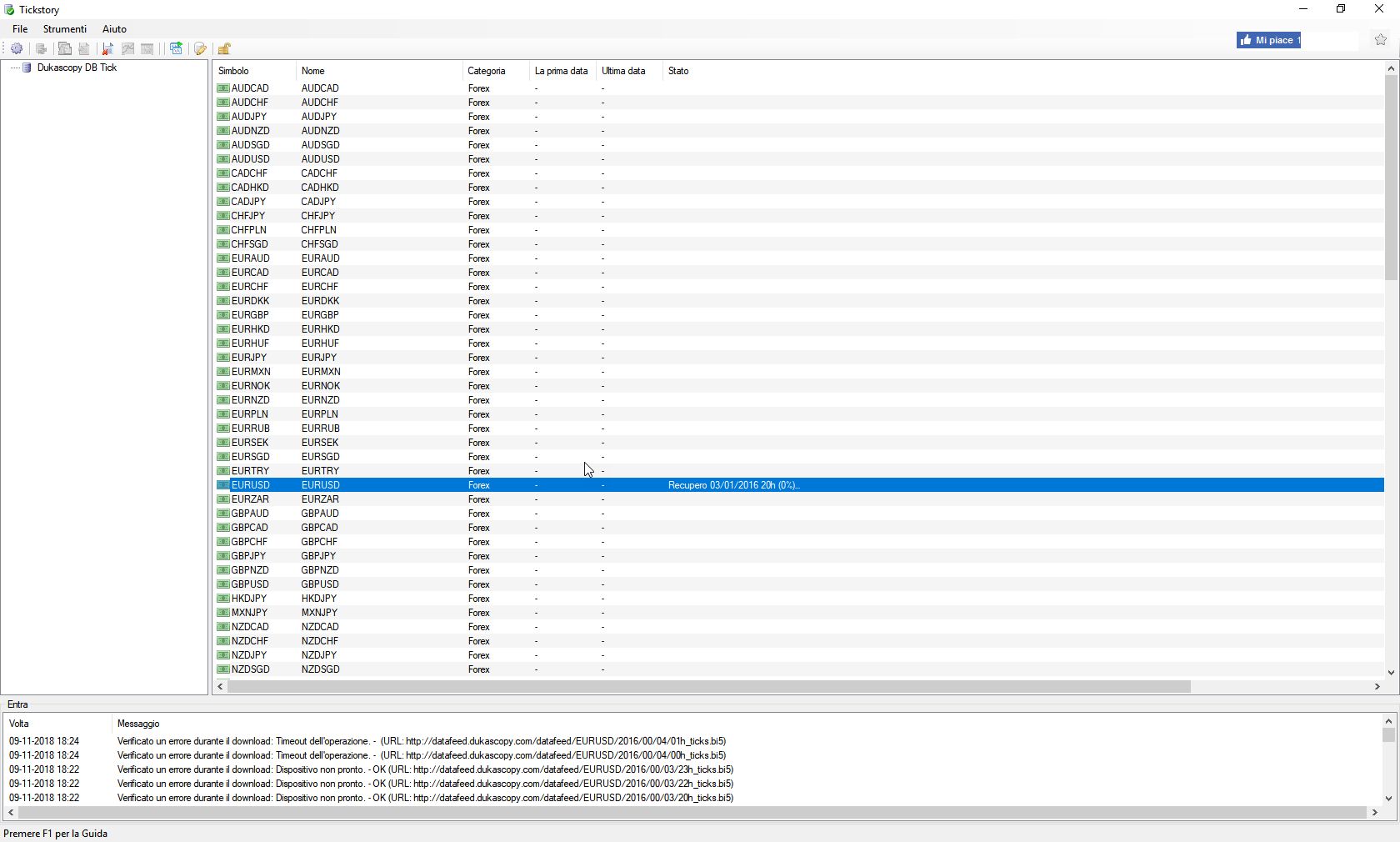Viewport: 1400px width, 842px height.
Task: Select the EURAUD symbol row
Action: [x=251, y=258]
